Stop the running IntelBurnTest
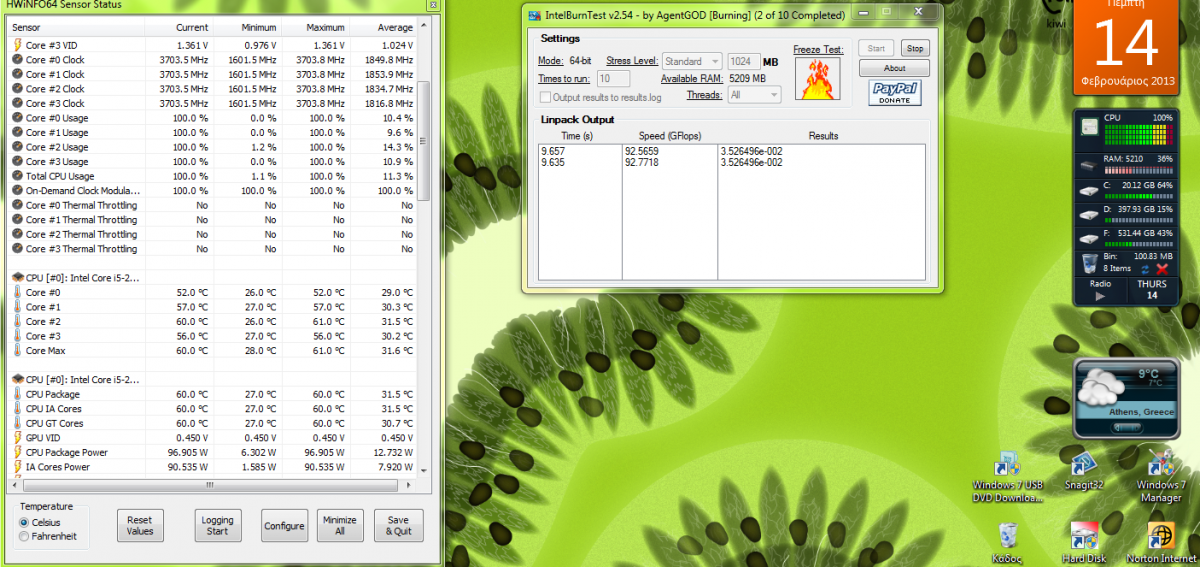The image size is (1200, 567). pos(914,48)
